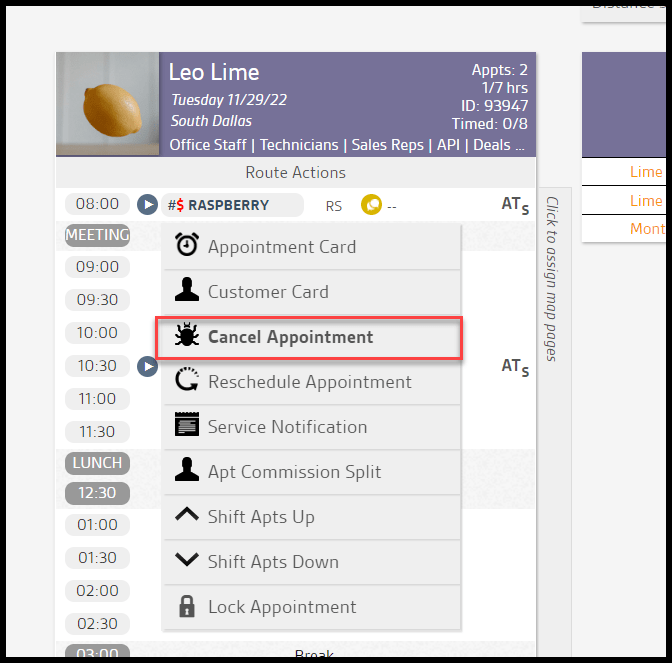The image size is (672, 663).
Task: Click the padlock Lock Appointment icon
Action: (186, 606)
